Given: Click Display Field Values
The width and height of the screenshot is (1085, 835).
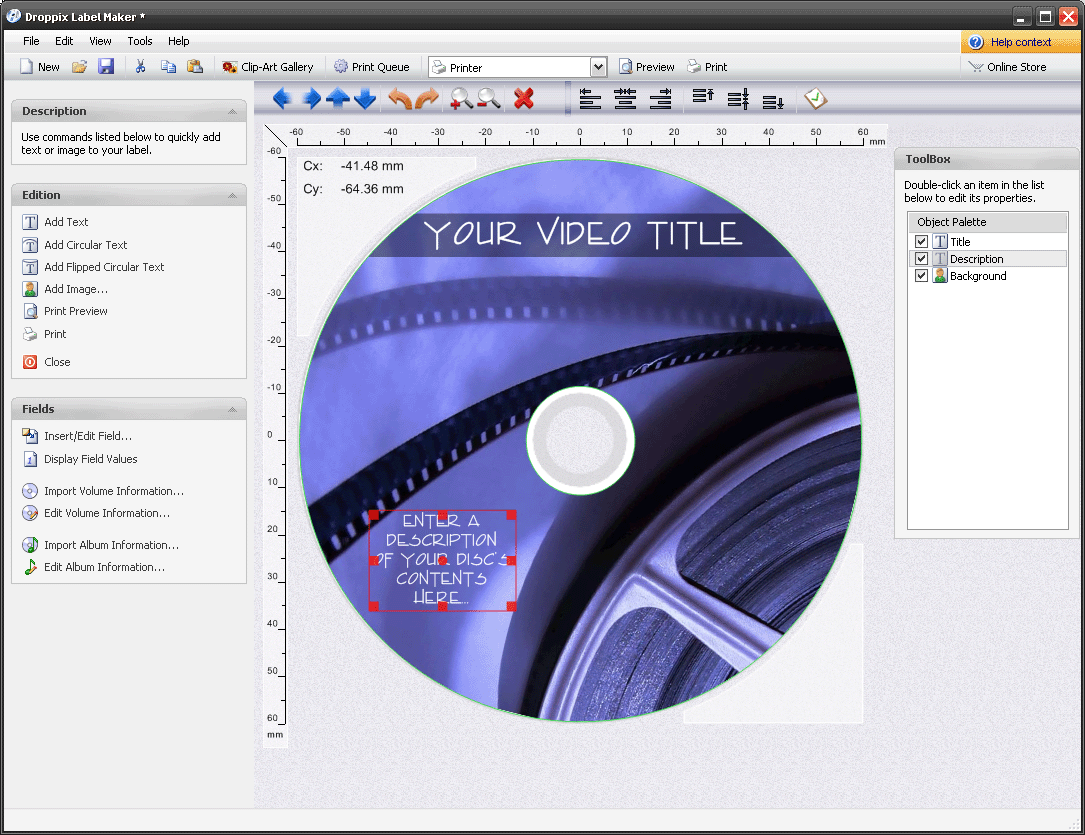Looking at the screenshot, I should (80, 459).
